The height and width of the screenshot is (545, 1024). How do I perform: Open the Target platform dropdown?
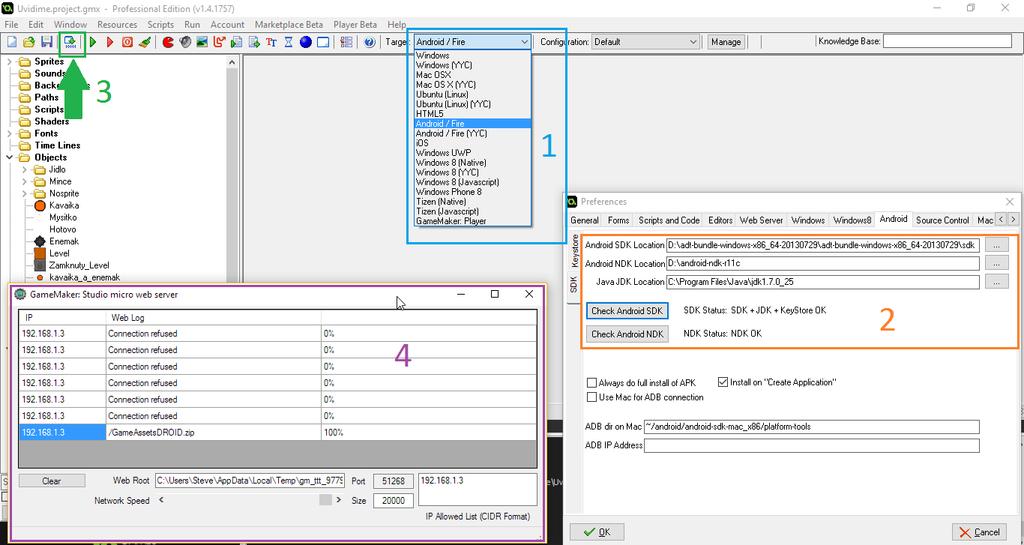[x=472, y=42]
